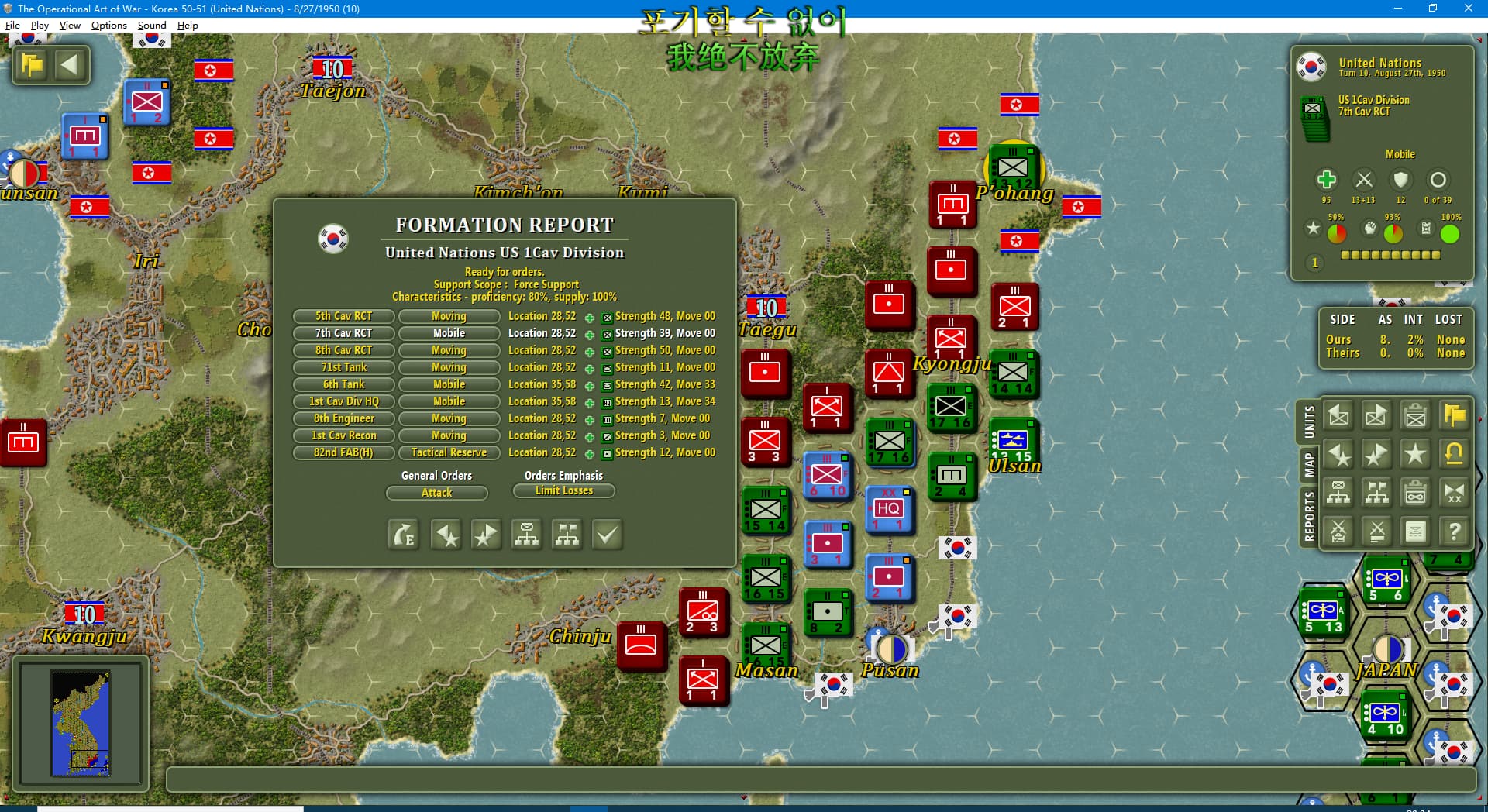Open the unit report clipboard icon
The width and height of the screenshot is (1488, 812).
pos(1415,416)
